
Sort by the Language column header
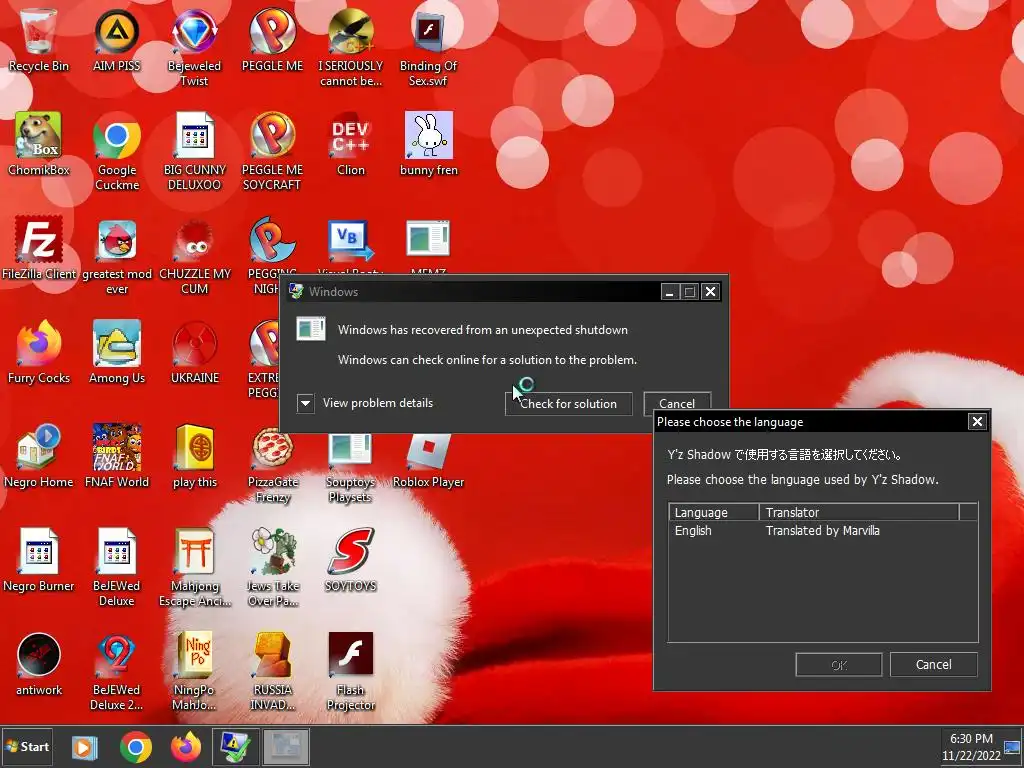[x=714, y=512]
